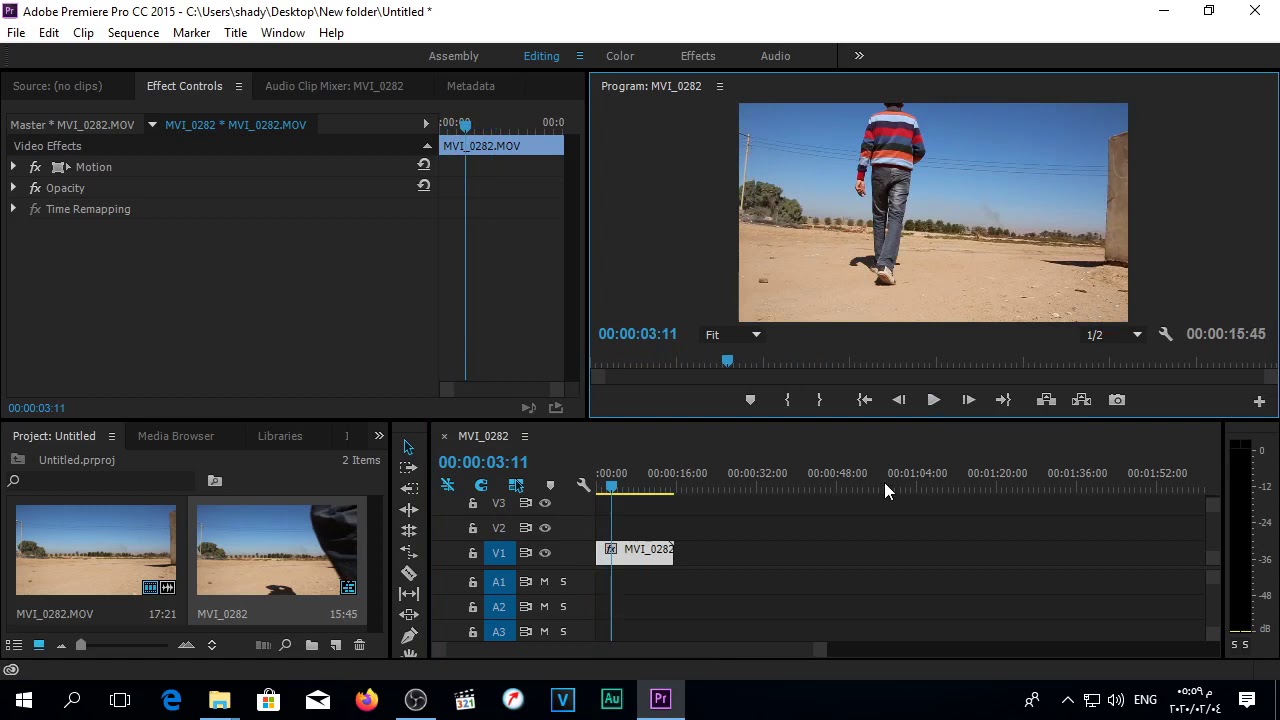
Task: Open Master MVI_0282.MOV clip dropdown arrow
Action: pos(152,125)
